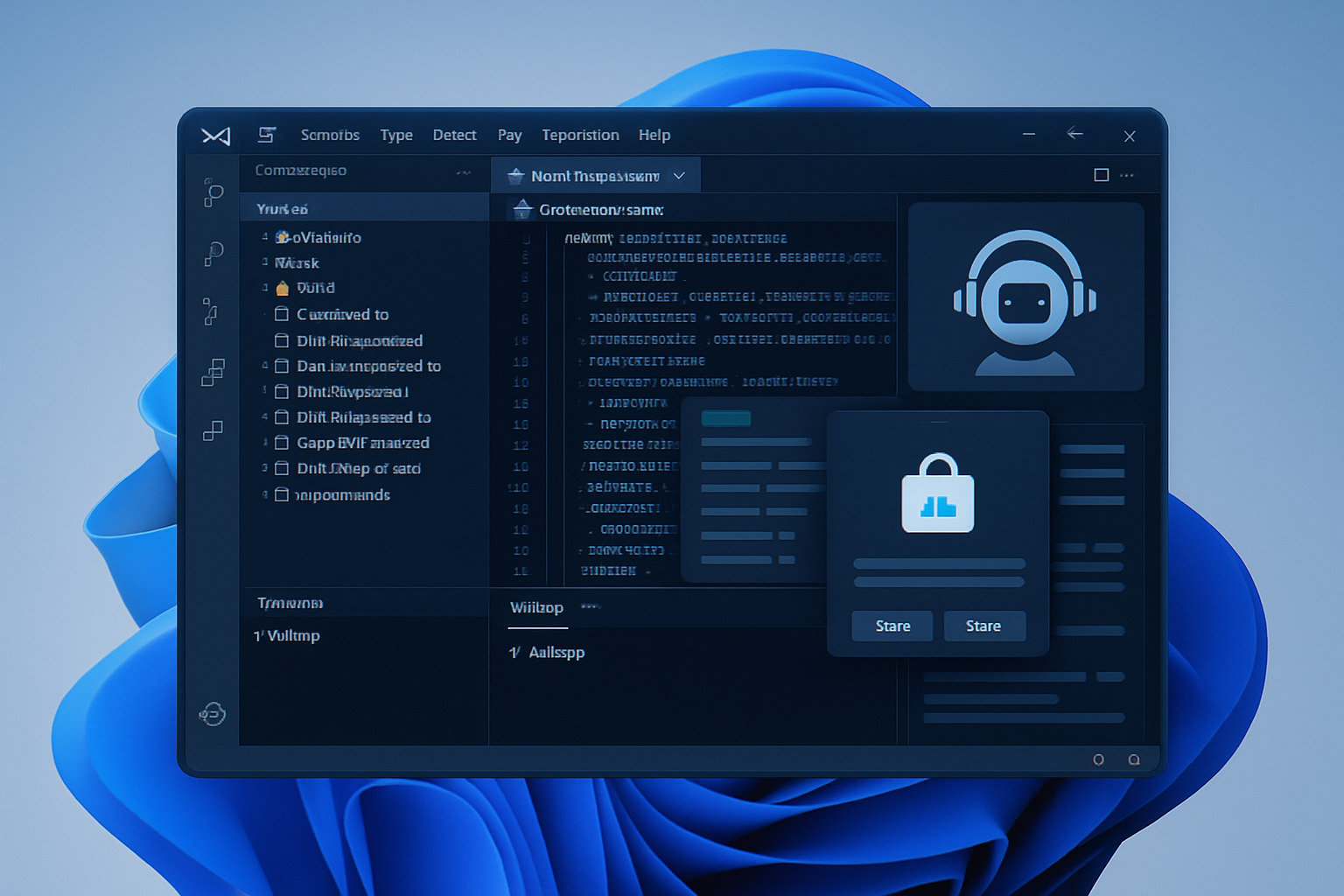This screenshot has width=1344, height=896.
Task: Click the two-squares icon below the extensions icon
Action: point(213,430)
